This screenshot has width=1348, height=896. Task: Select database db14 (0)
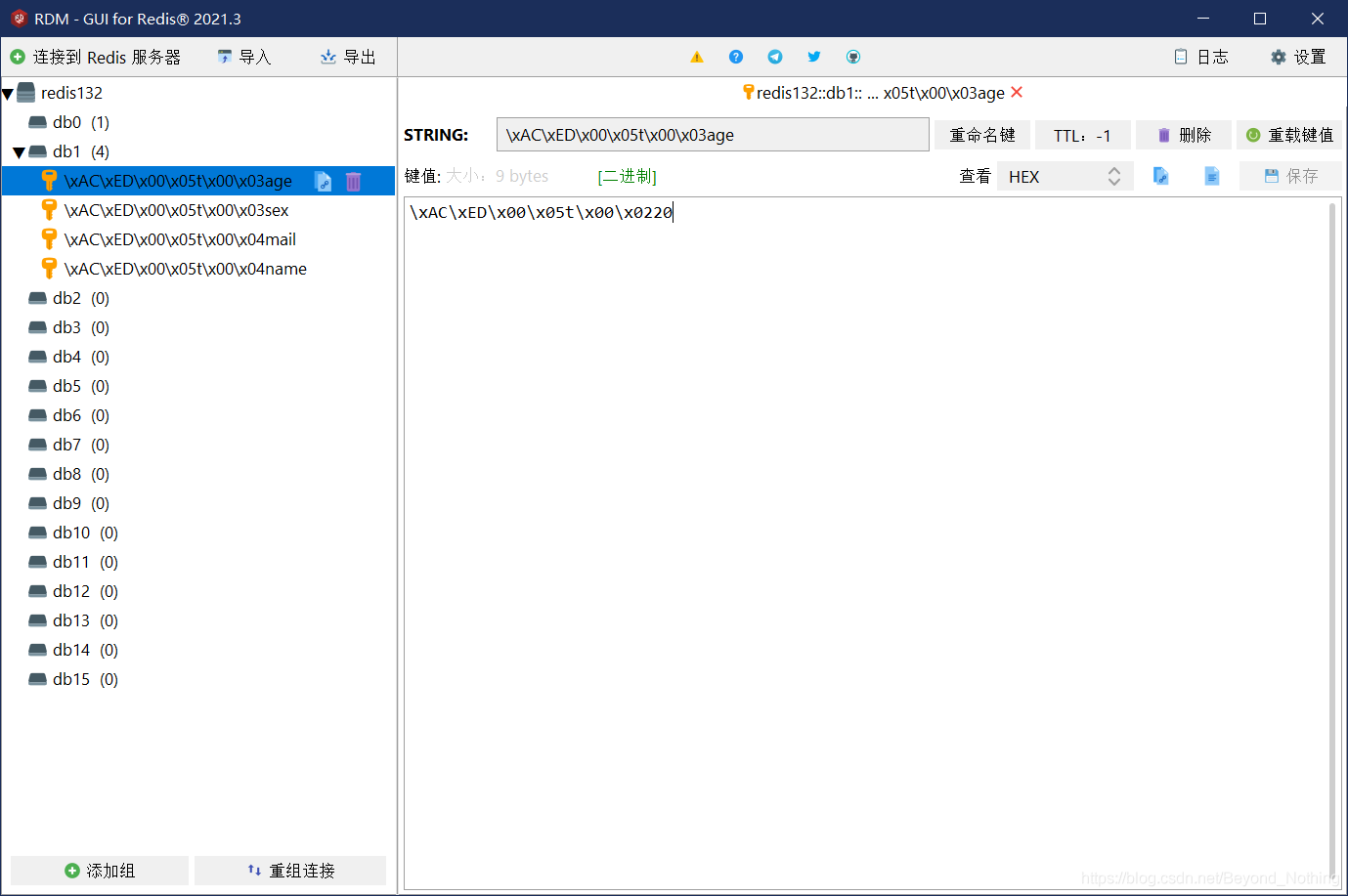85,650
